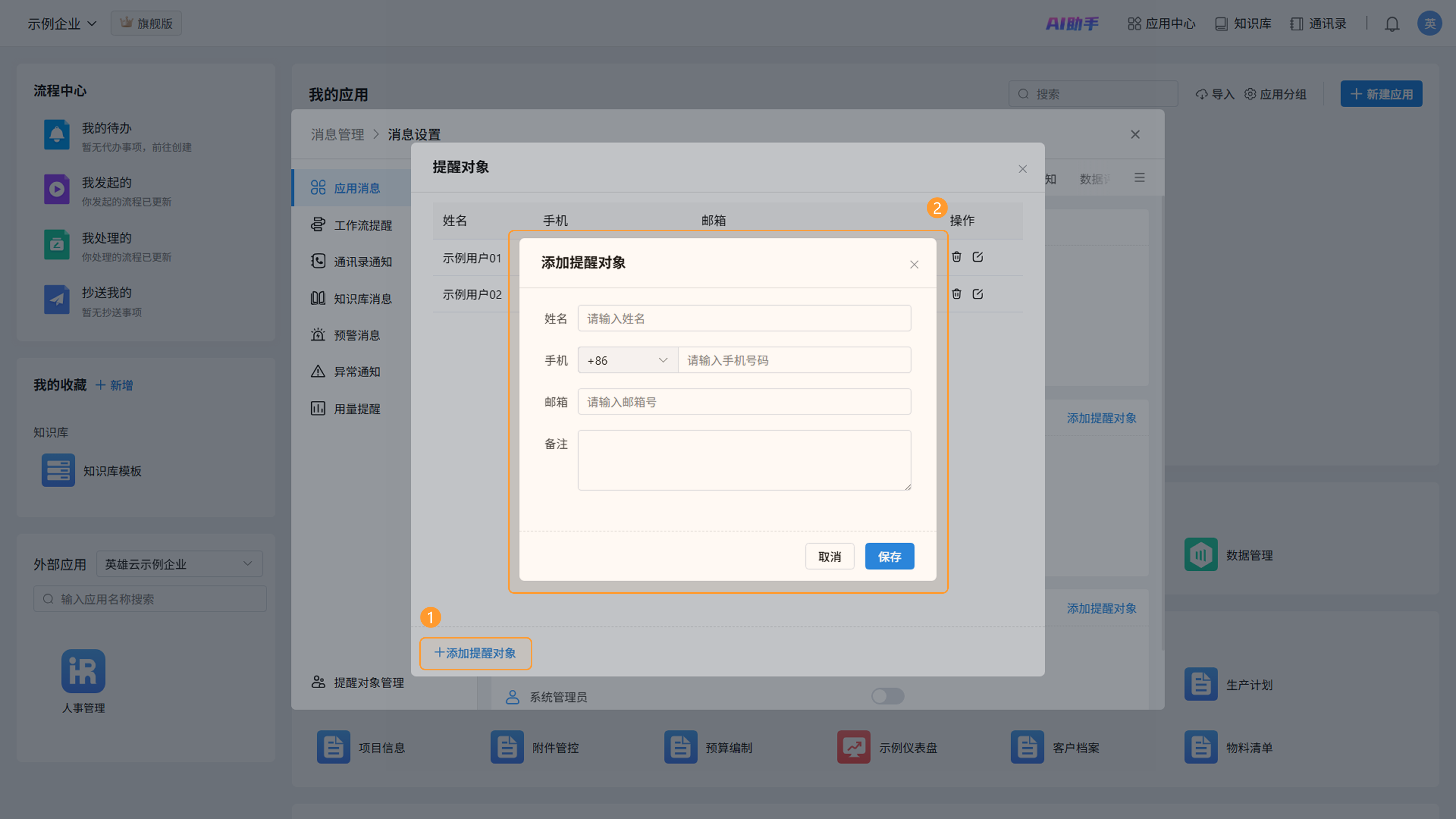Open the notification bell icon
The height and width of the screenshot is (819, 1456).
coord(1392,24)
